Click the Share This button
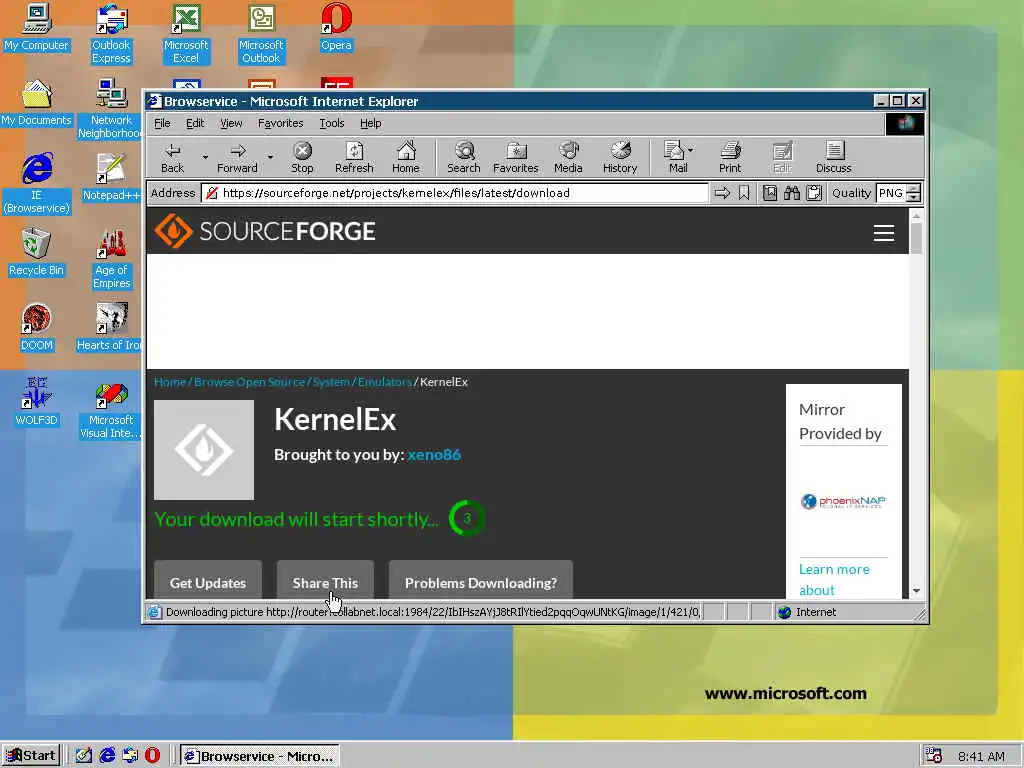 coord(325,580)
